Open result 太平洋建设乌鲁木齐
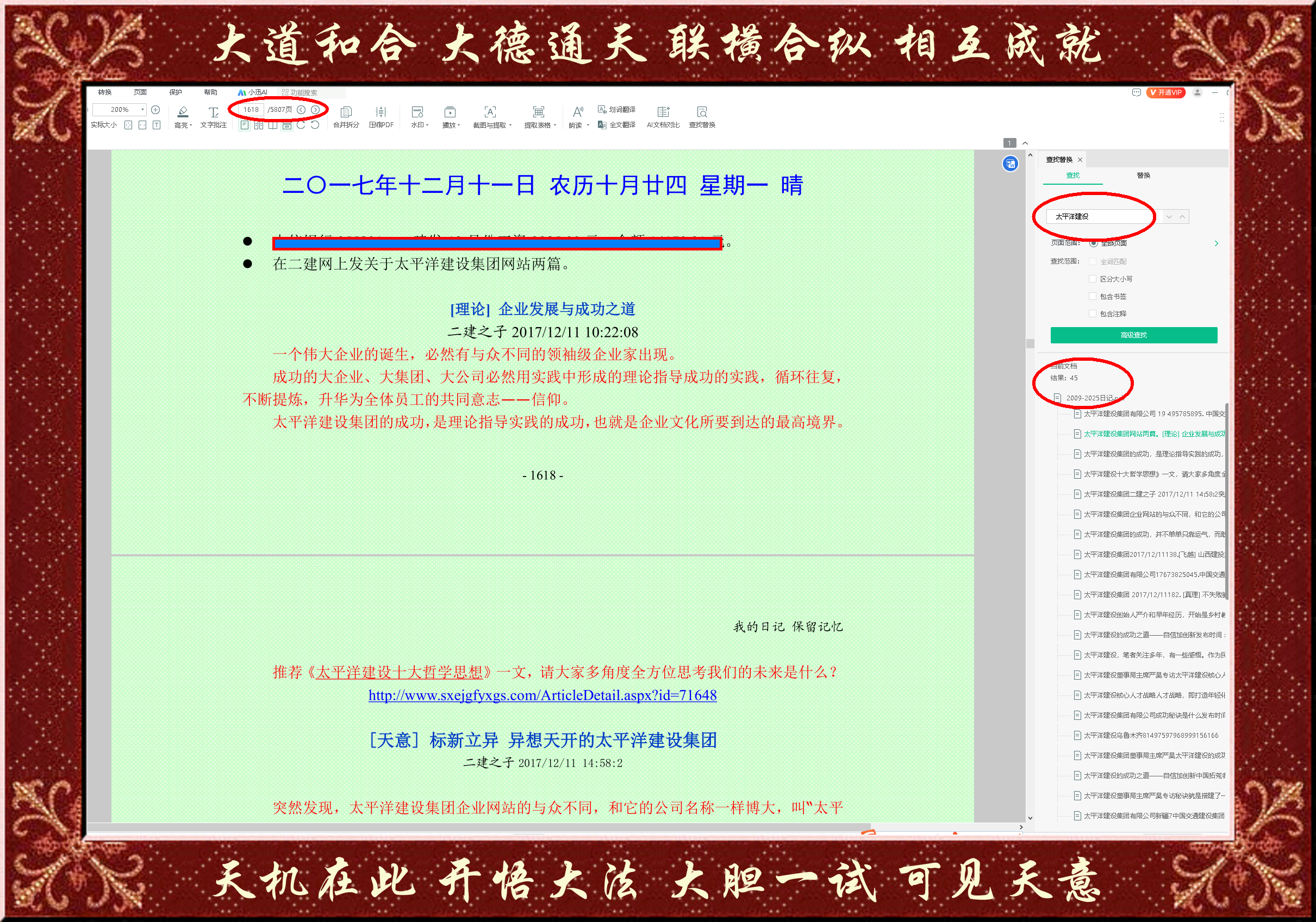This screenshot has height=922, width=1316. (1146, 735)
